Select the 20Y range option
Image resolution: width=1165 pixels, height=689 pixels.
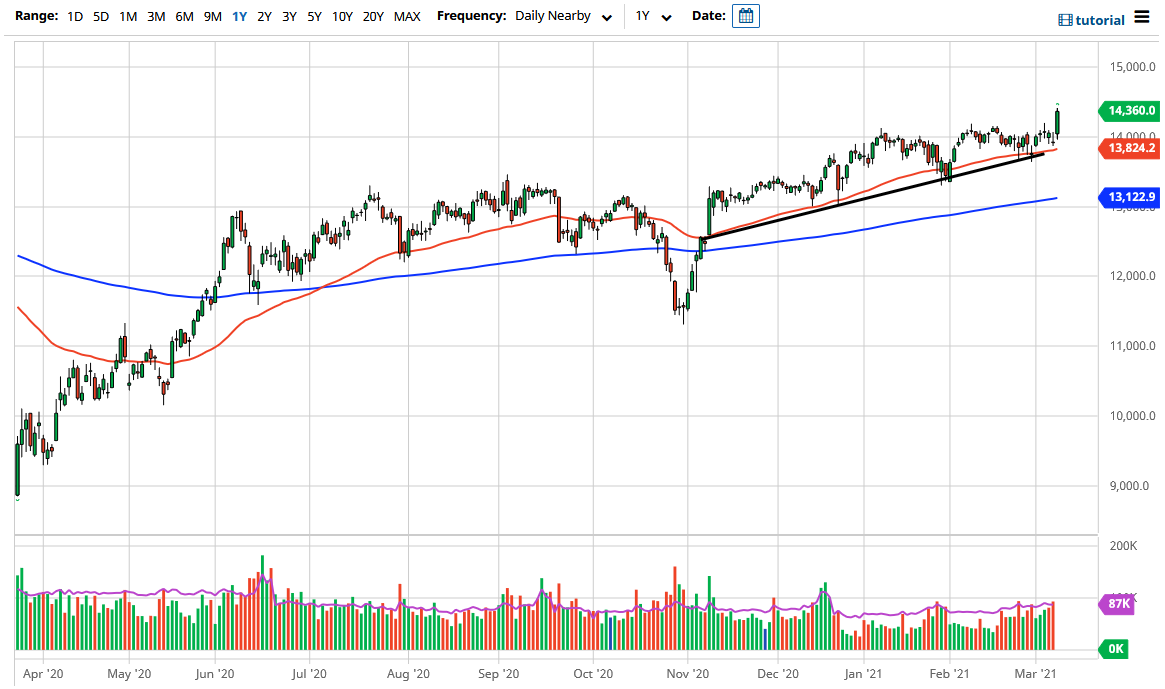(374, 16)
